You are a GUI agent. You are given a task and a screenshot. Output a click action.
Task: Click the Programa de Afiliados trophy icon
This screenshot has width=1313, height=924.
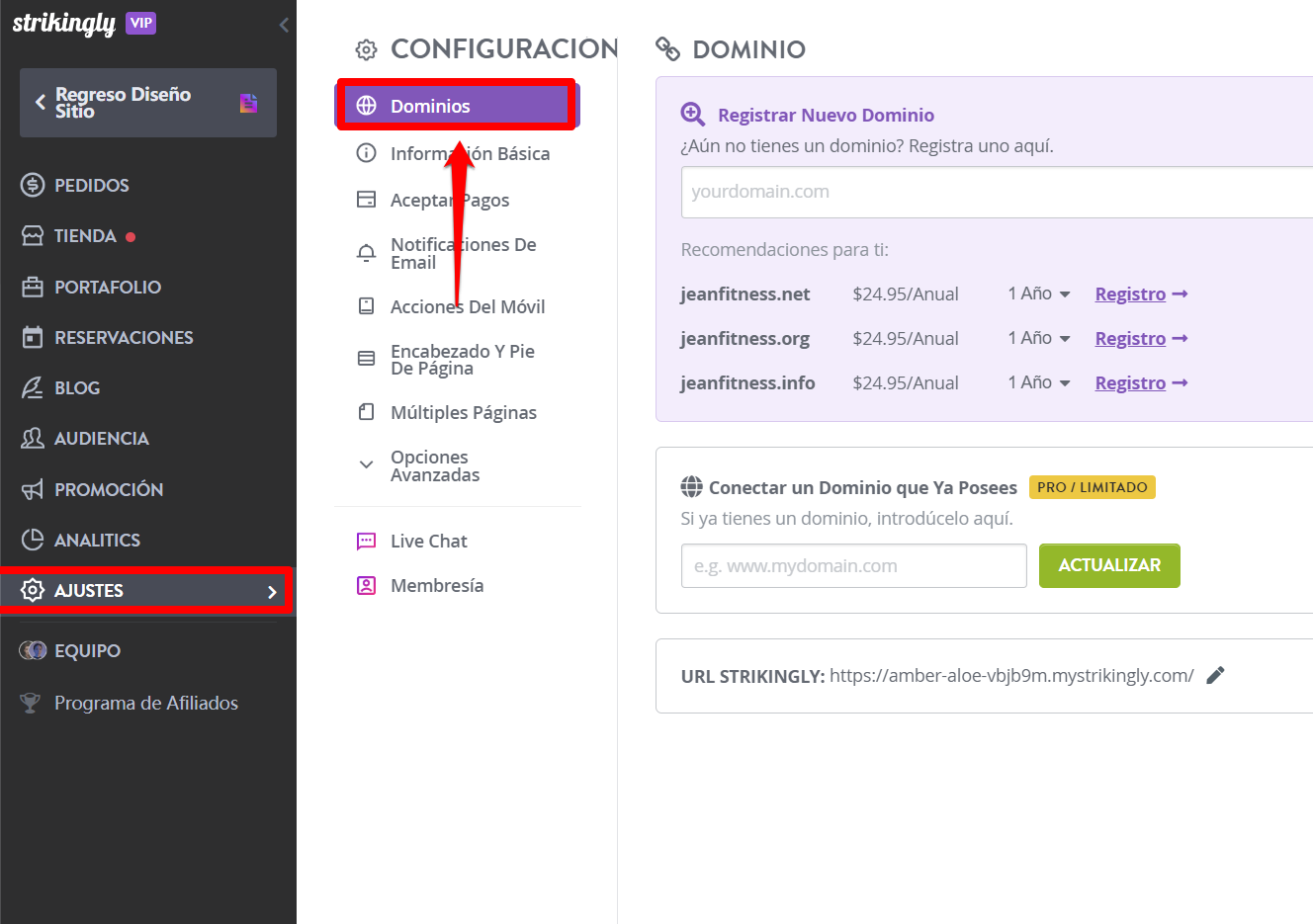point(31,703)
